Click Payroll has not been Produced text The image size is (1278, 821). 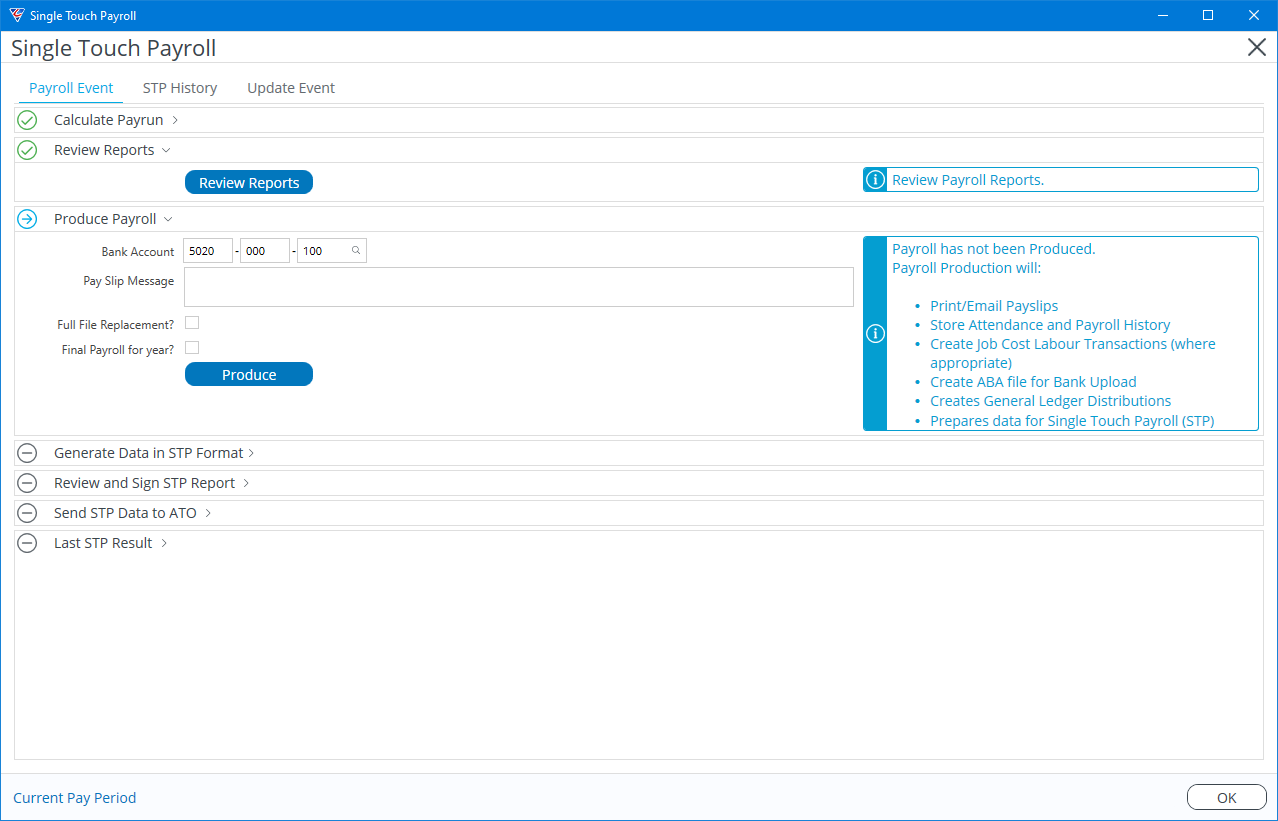pos(994,249)
